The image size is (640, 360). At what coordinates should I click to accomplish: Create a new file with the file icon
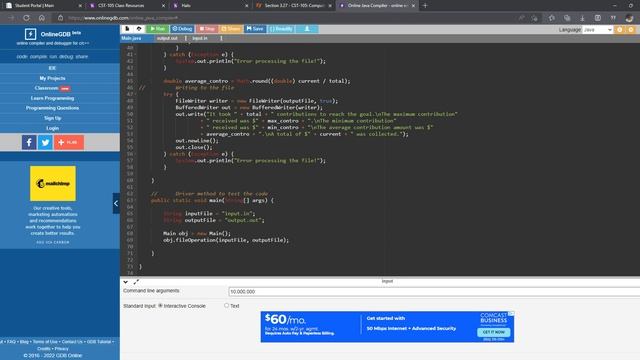(127, 29)
